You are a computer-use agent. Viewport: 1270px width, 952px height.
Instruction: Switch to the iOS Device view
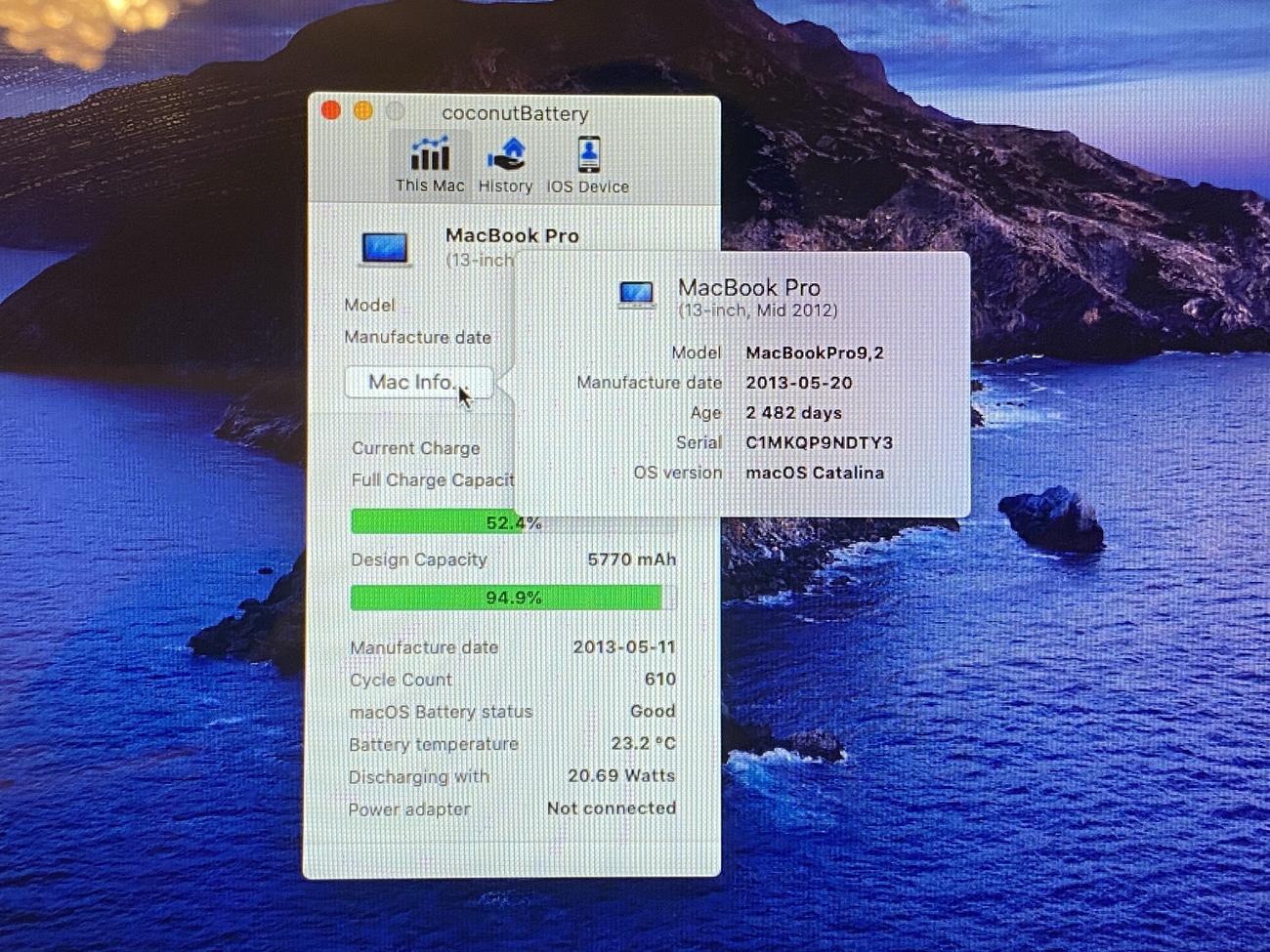click(587, 165)
